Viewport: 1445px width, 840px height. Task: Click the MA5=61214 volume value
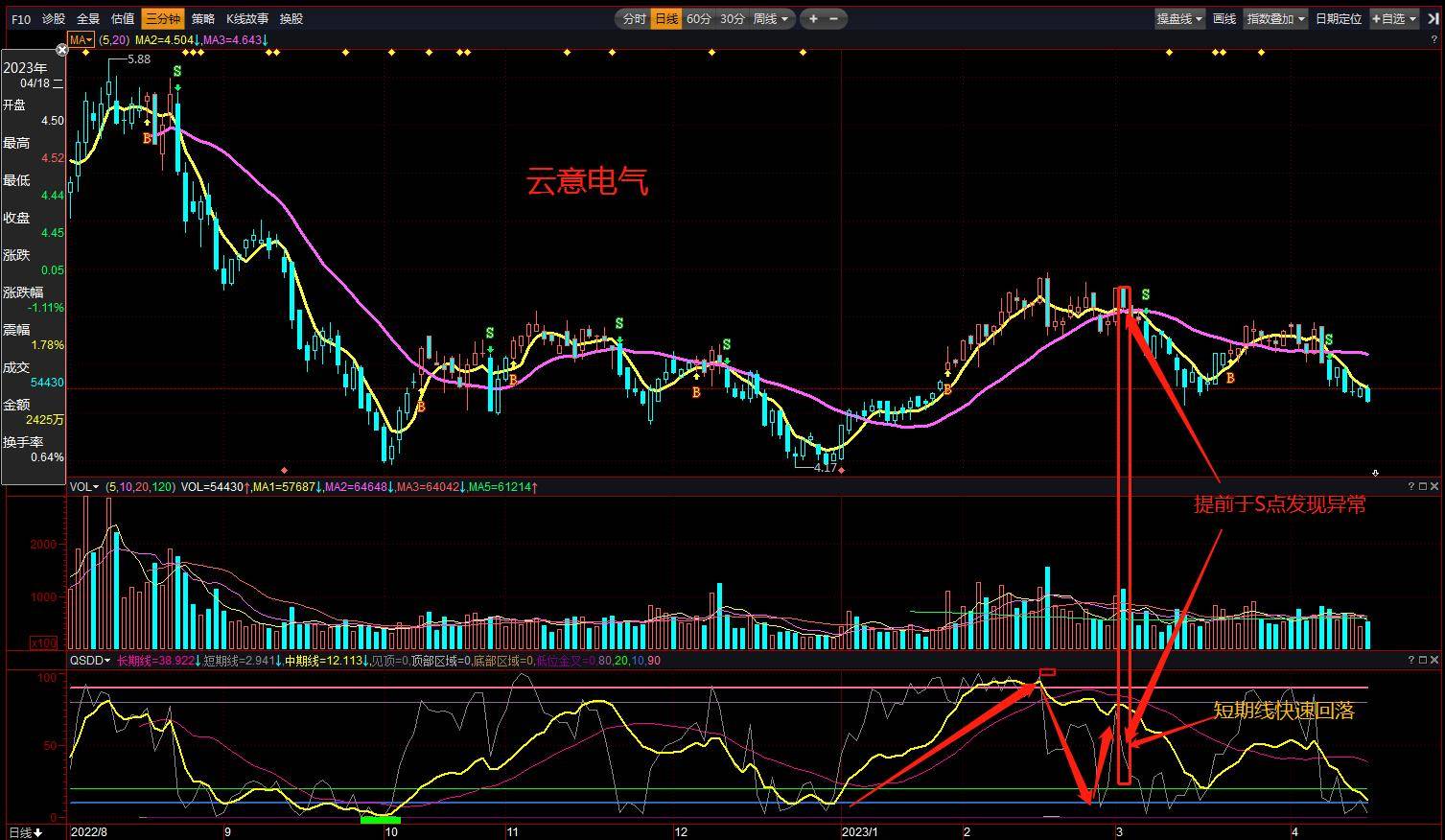click(500, 487)
